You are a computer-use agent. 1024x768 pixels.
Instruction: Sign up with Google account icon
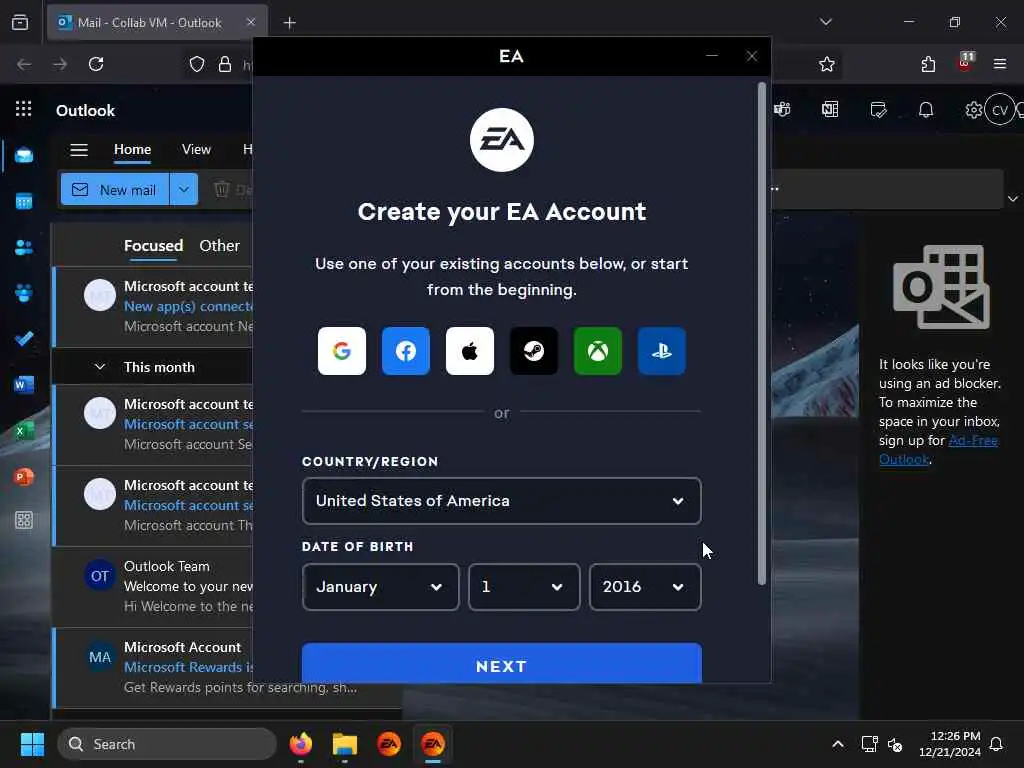click(x=342, y=351)
